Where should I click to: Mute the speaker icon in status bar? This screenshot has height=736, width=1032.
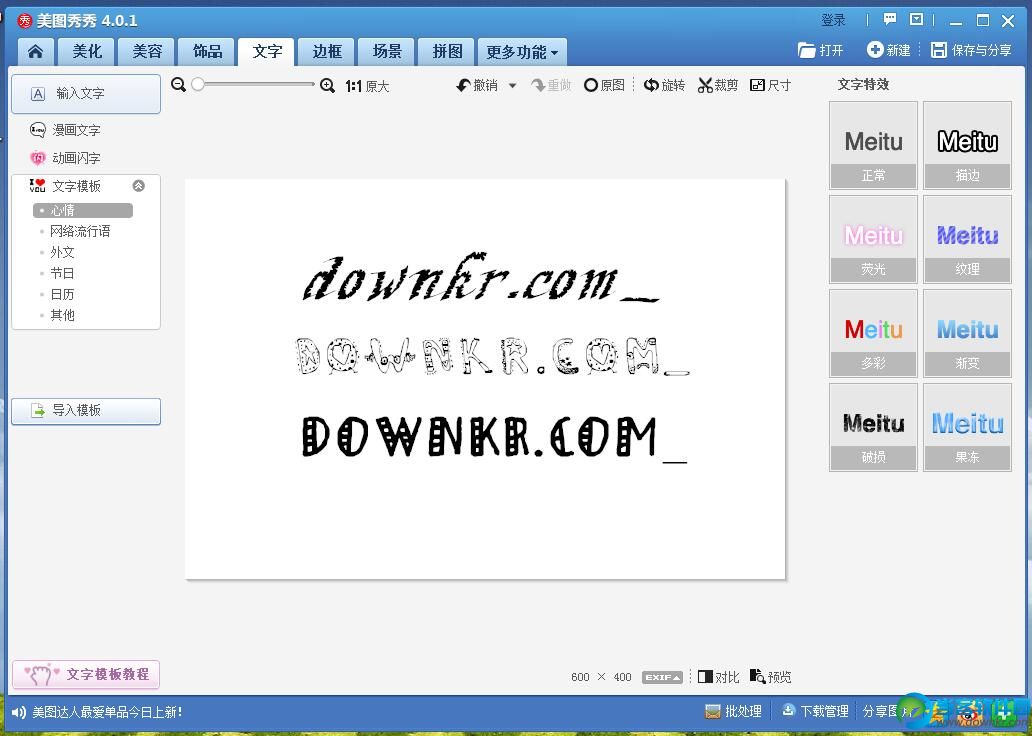18,712
